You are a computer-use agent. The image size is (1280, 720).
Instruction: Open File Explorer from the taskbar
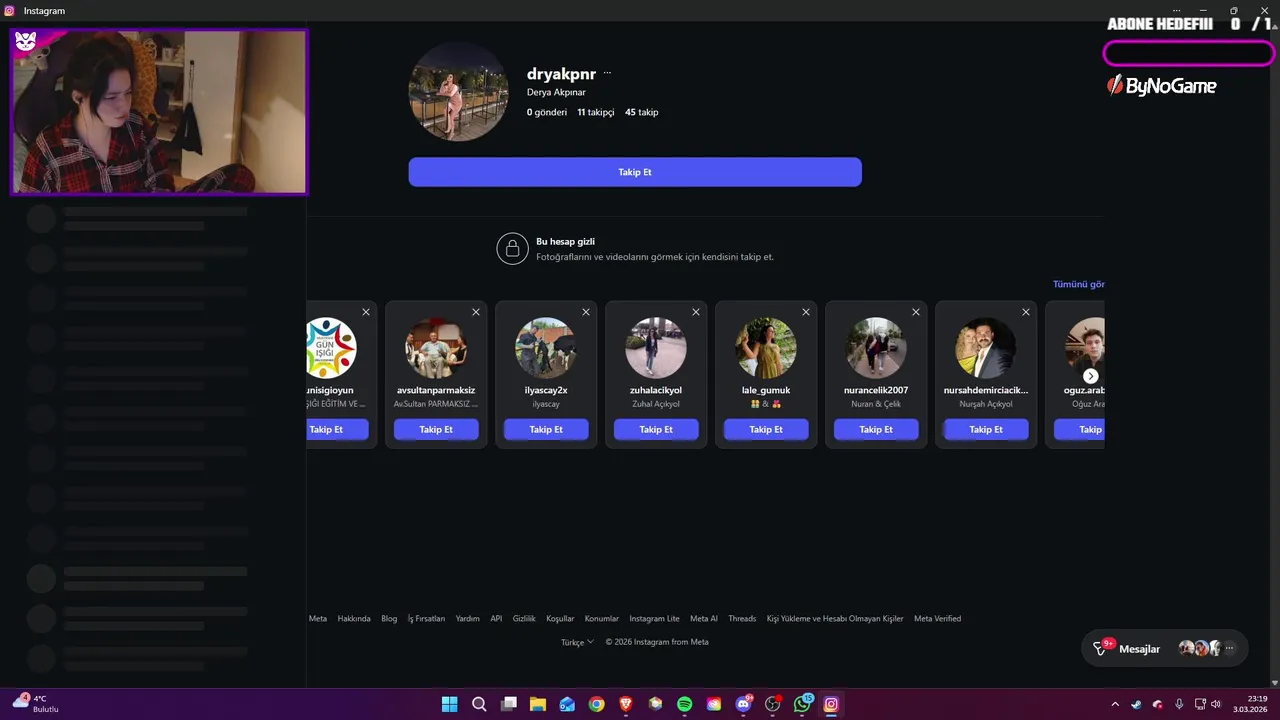538,704
